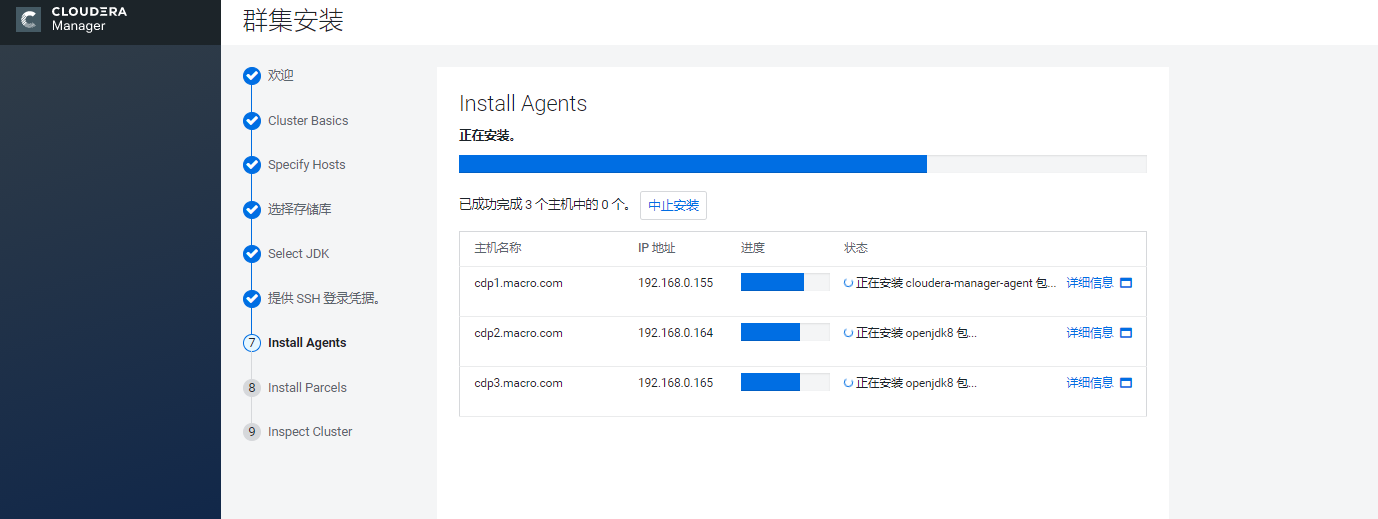
Task: Select the Install Agents step
Action: [307, 343]
